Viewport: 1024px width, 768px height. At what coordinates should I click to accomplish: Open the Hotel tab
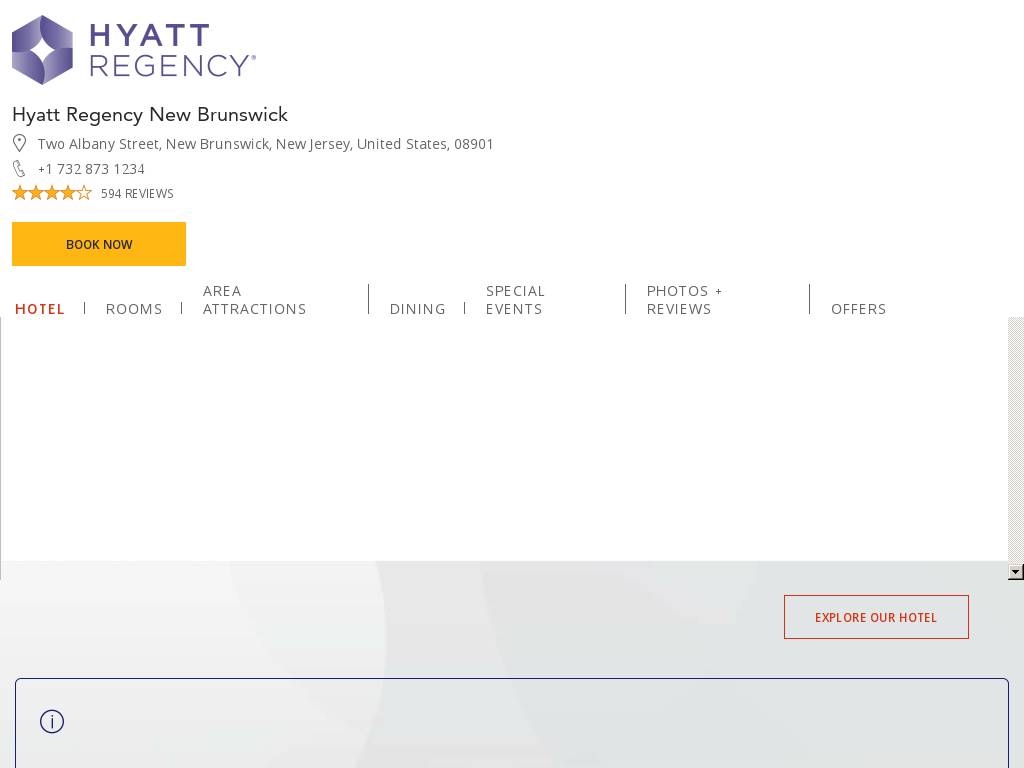pos(40,309)
